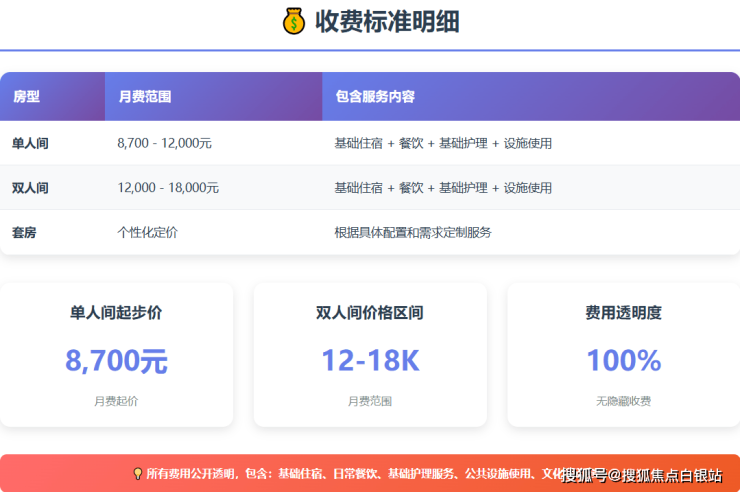This screenshot has width=740, height=492.
Task: Click the 8,700 - 12,000元 price cell
Action: 164,143
